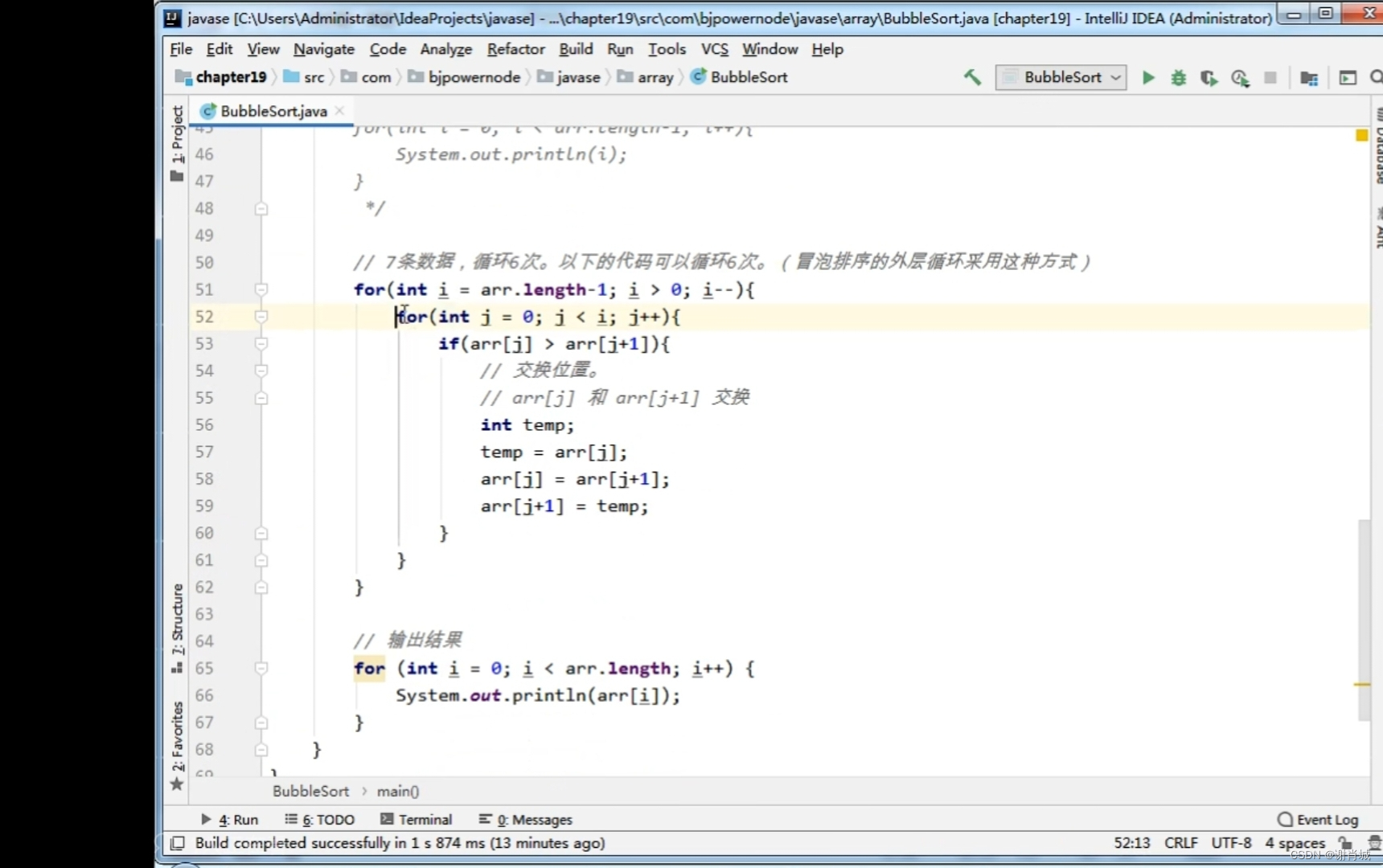
Task: Click BubbleSort class in navigation breadcrumb
Action: (x=739, y=77)
